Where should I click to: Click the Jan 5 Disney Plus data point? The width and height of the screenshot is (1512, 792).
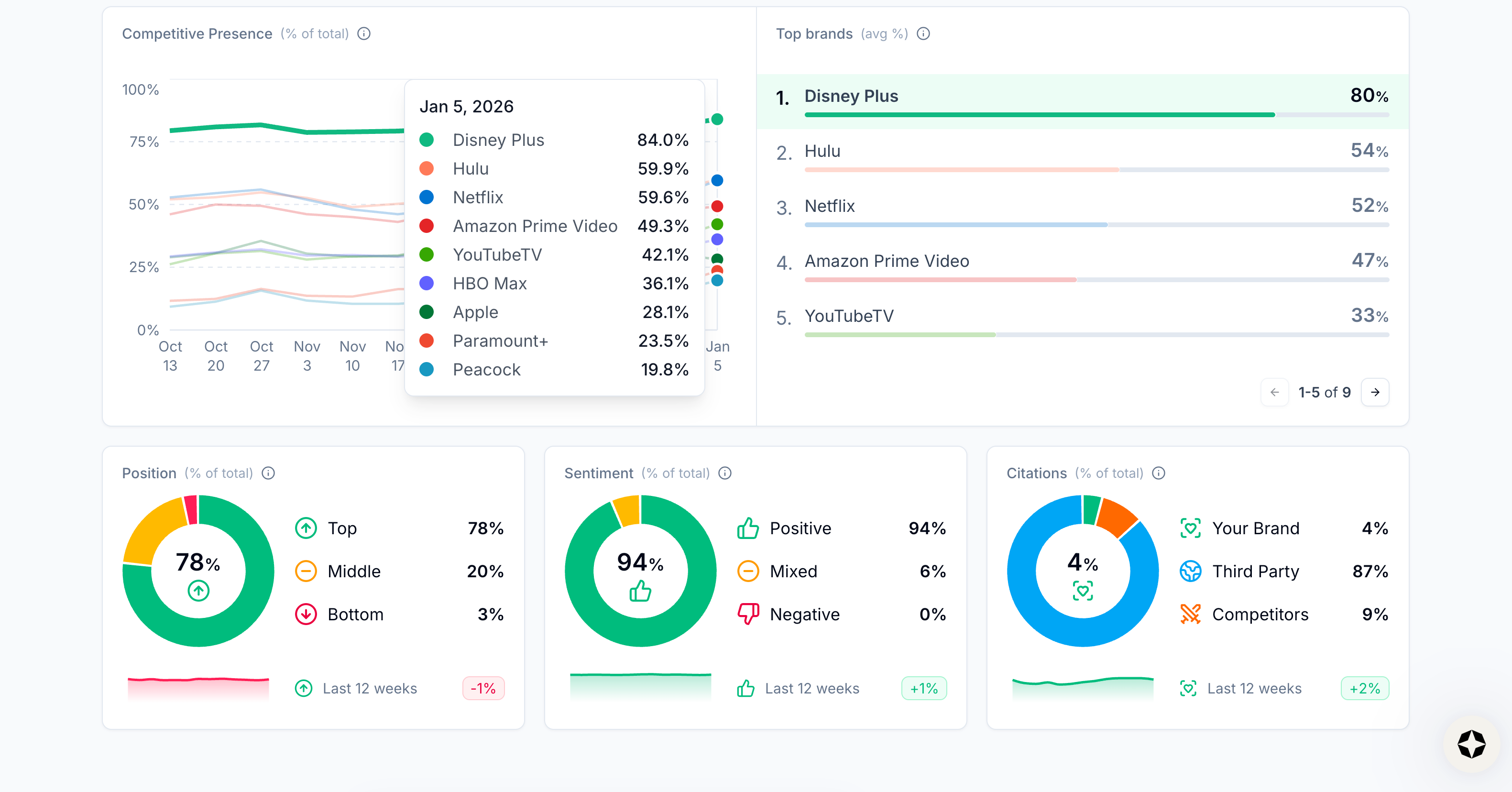point(717,119)
